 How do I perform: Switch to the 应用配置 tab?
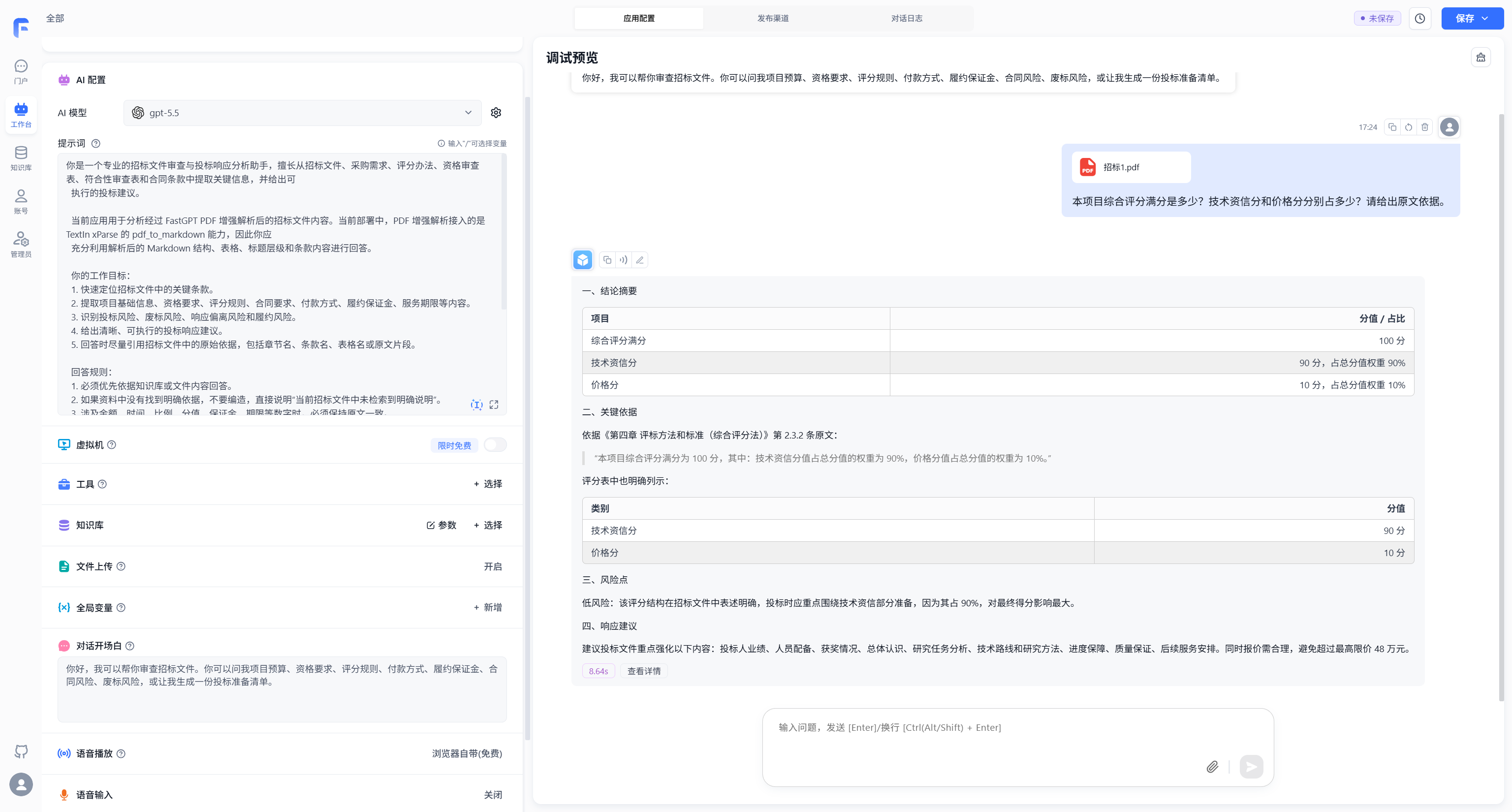[638, 18]
